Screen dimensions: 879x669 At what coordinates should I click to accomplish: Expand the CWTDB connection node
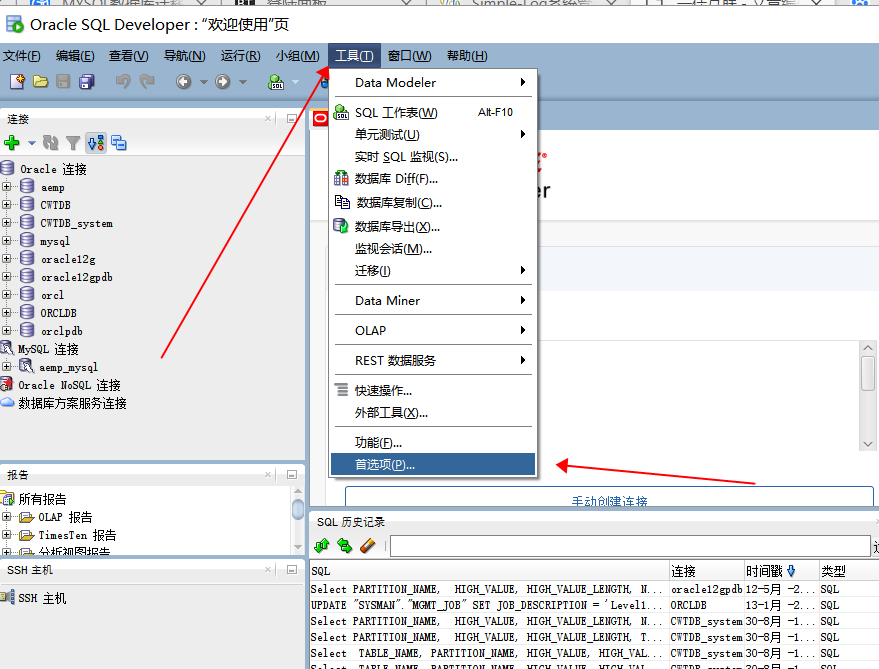[x=7, y=204]
